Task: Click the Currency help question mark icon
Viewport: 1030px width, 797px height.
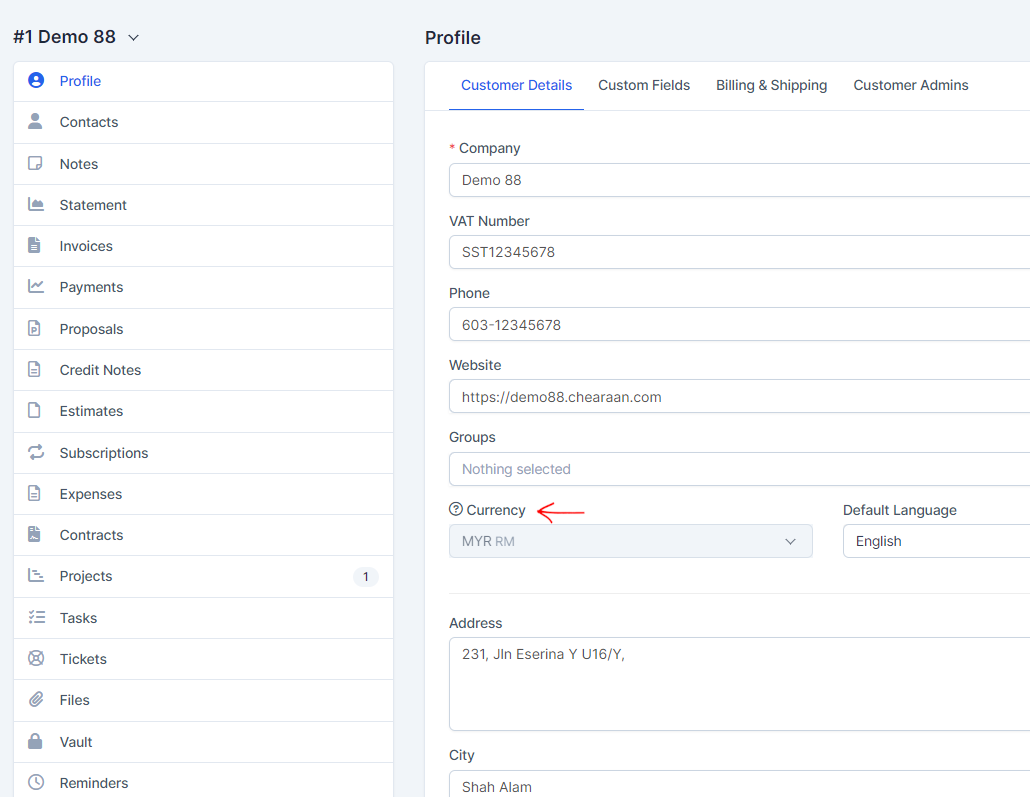Action: (x=456, y=510)
